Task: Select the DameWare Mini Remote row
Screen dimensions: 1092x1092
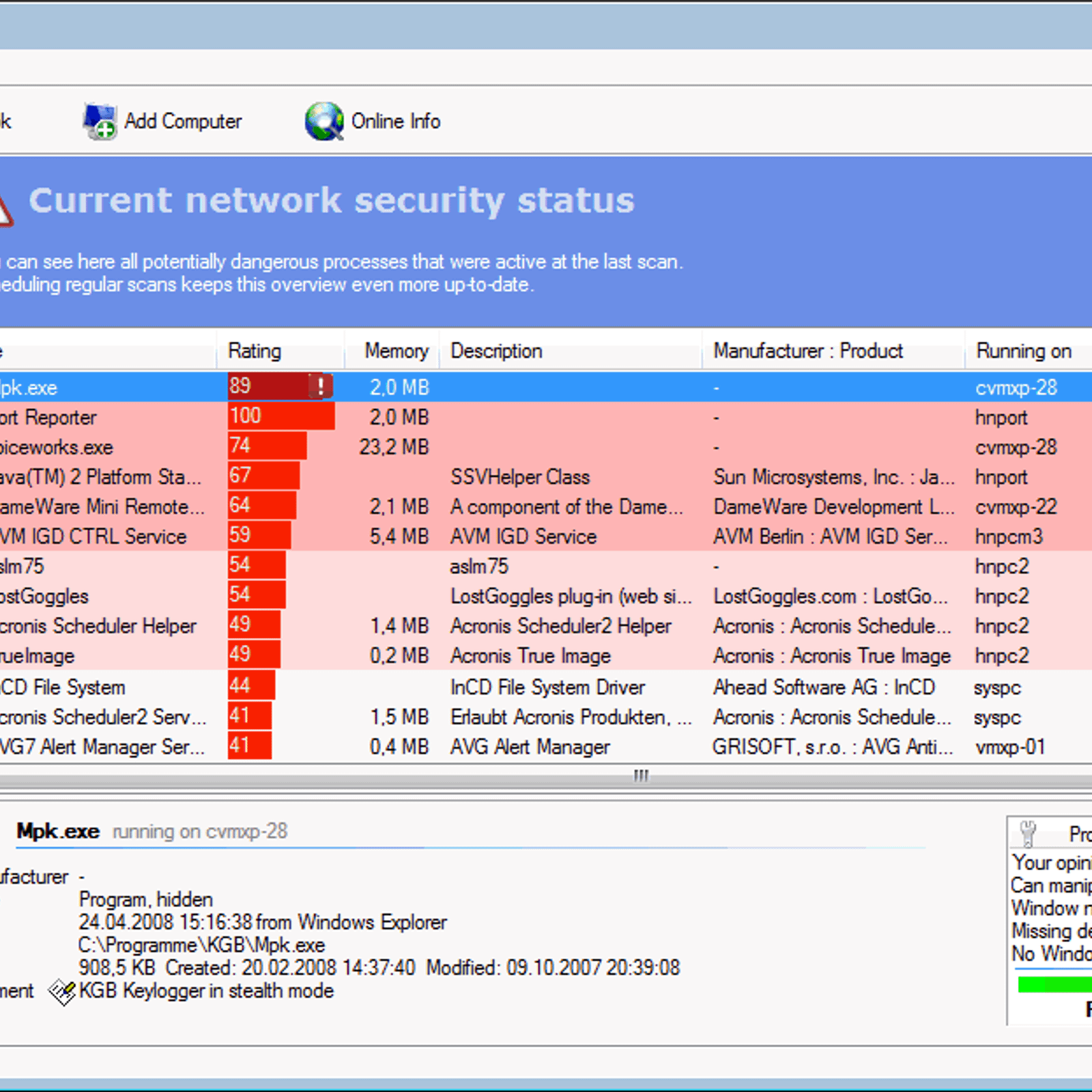Action: [x=546, y=506]
